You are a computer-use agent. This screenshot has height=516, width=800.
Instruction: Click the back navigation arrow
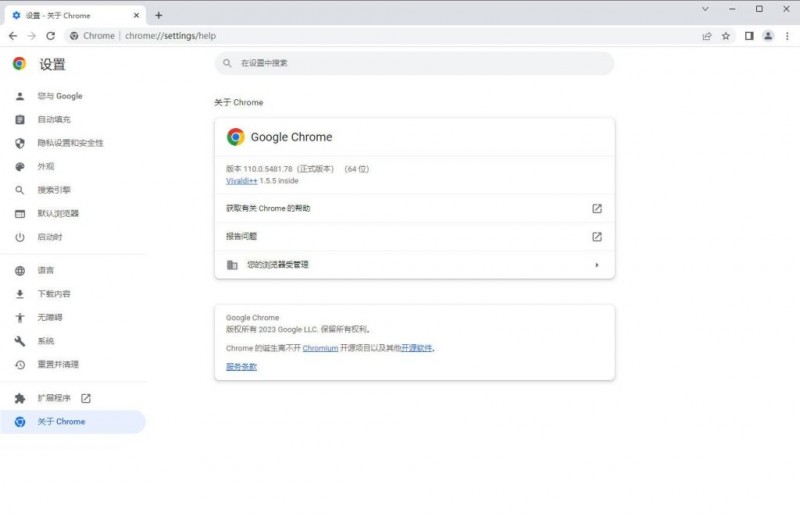coord(12,35)
